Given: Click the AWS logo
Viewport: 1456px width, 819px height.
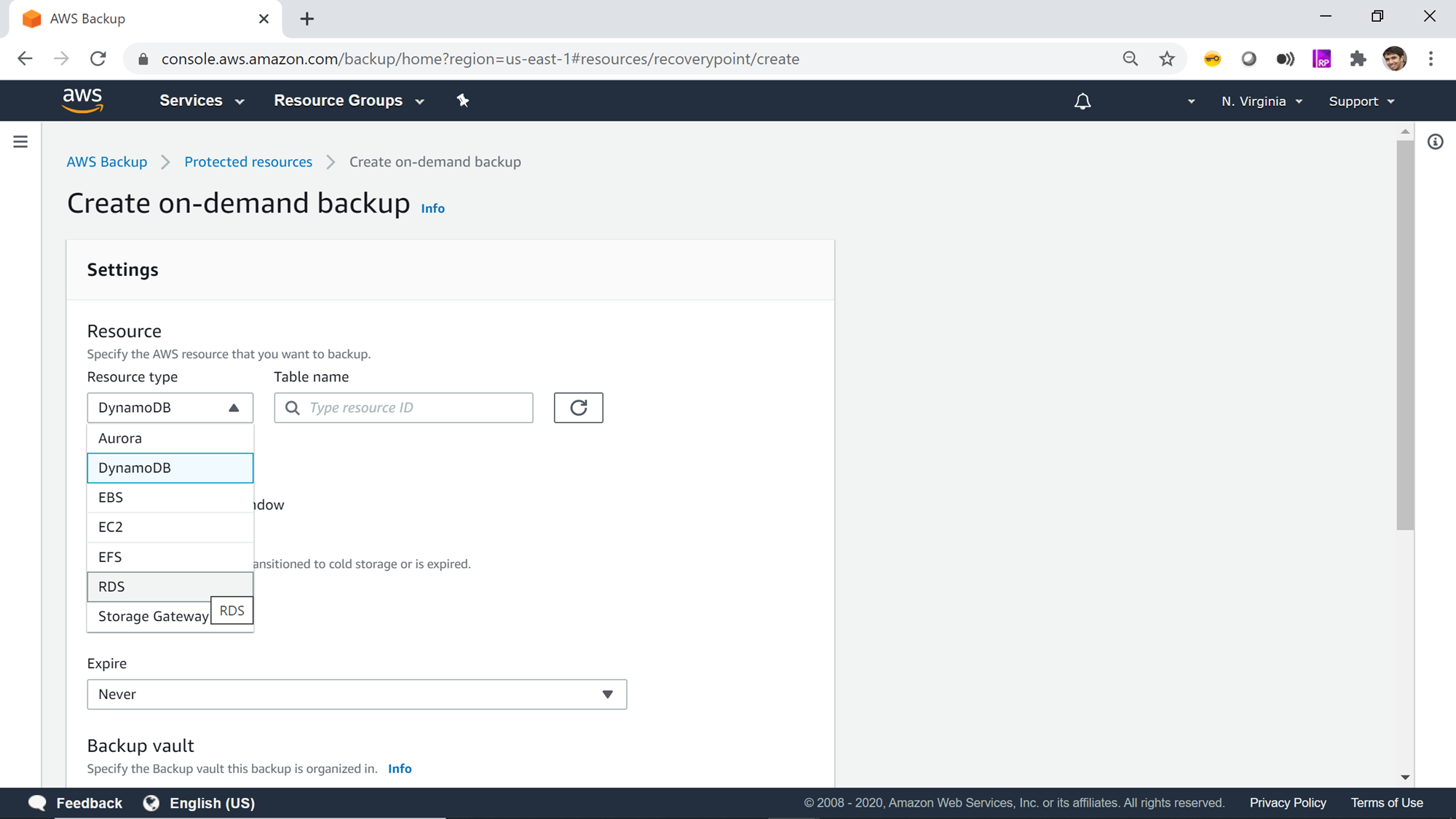Looking at the screenshot, I should click(83, 100).
